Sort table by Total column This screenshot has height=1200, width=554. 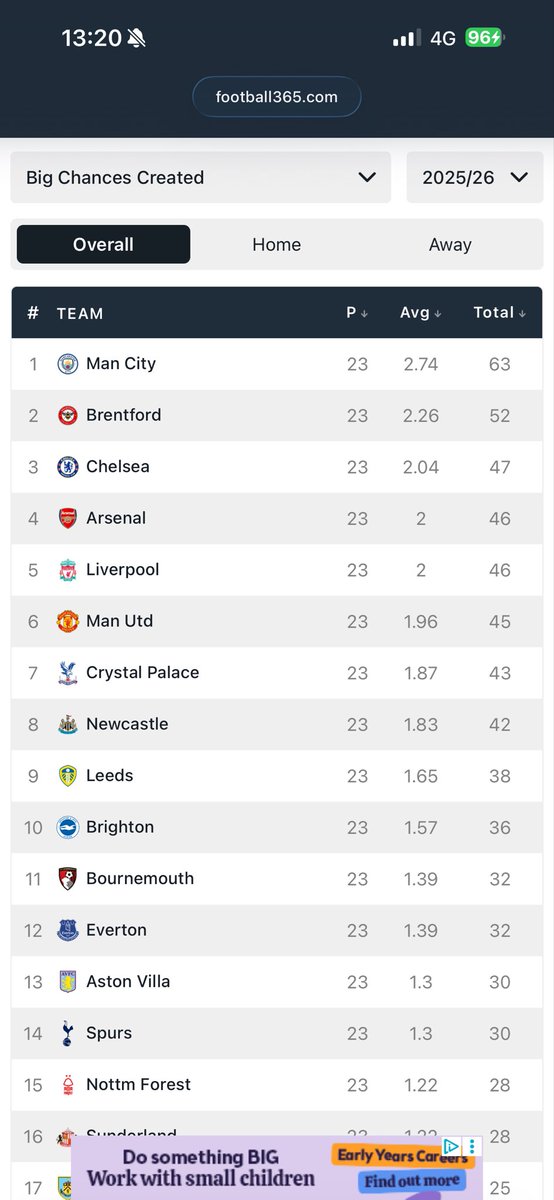tap(500, 313)
